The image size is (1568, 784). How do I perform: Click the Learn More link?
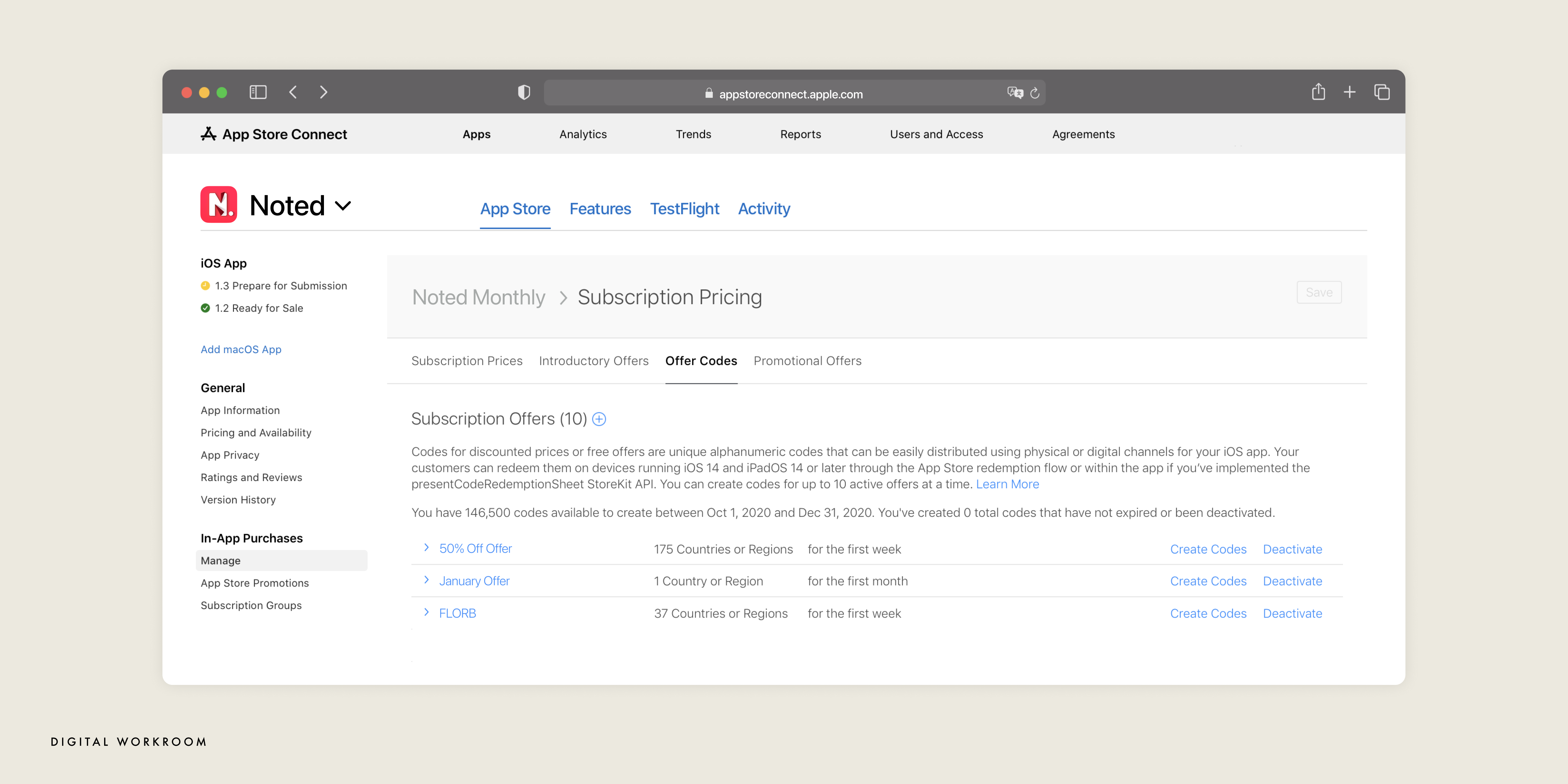pyautogui.click(x=1007, y=484)
